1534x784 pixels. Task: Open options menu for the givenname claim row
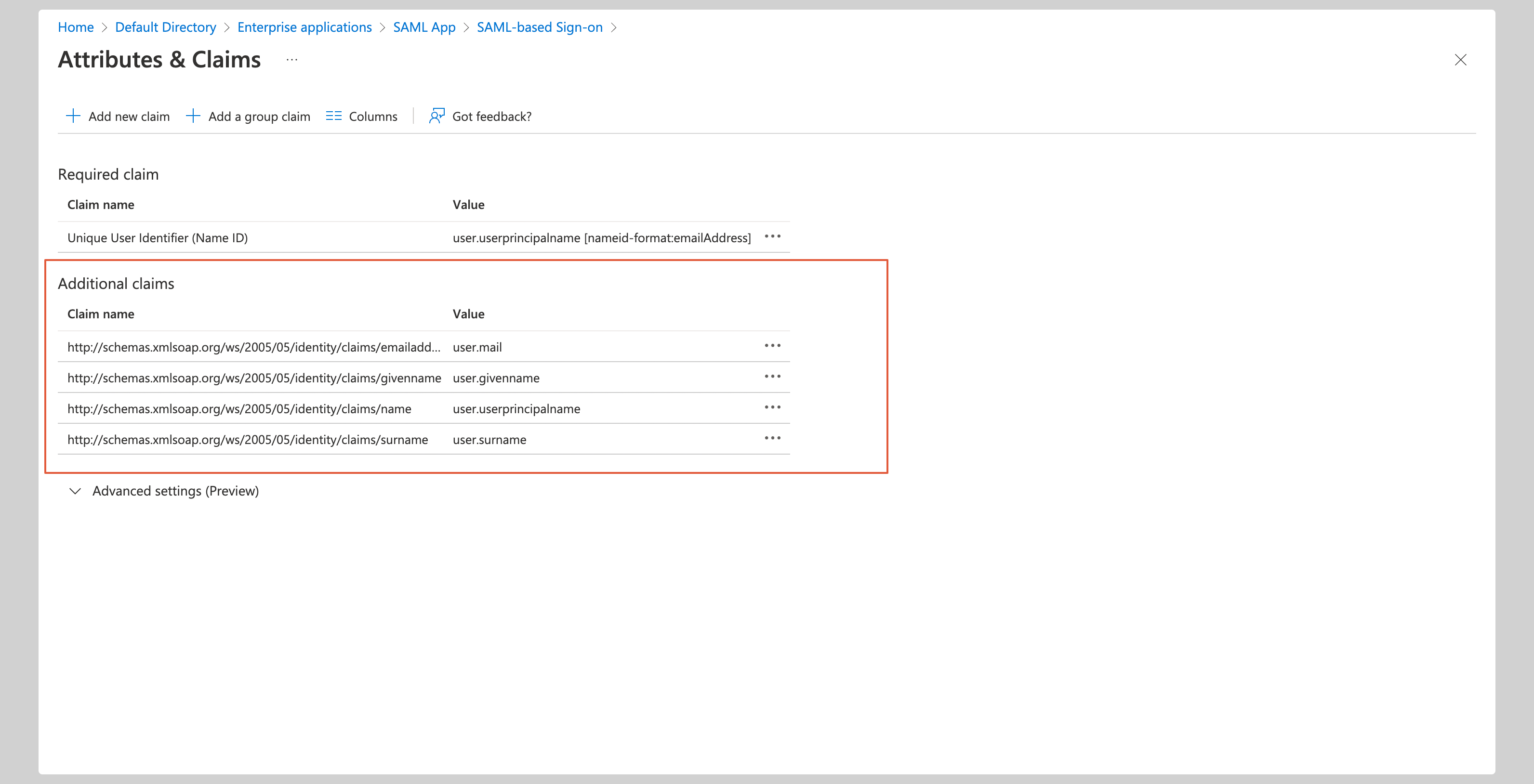[772, 377]
